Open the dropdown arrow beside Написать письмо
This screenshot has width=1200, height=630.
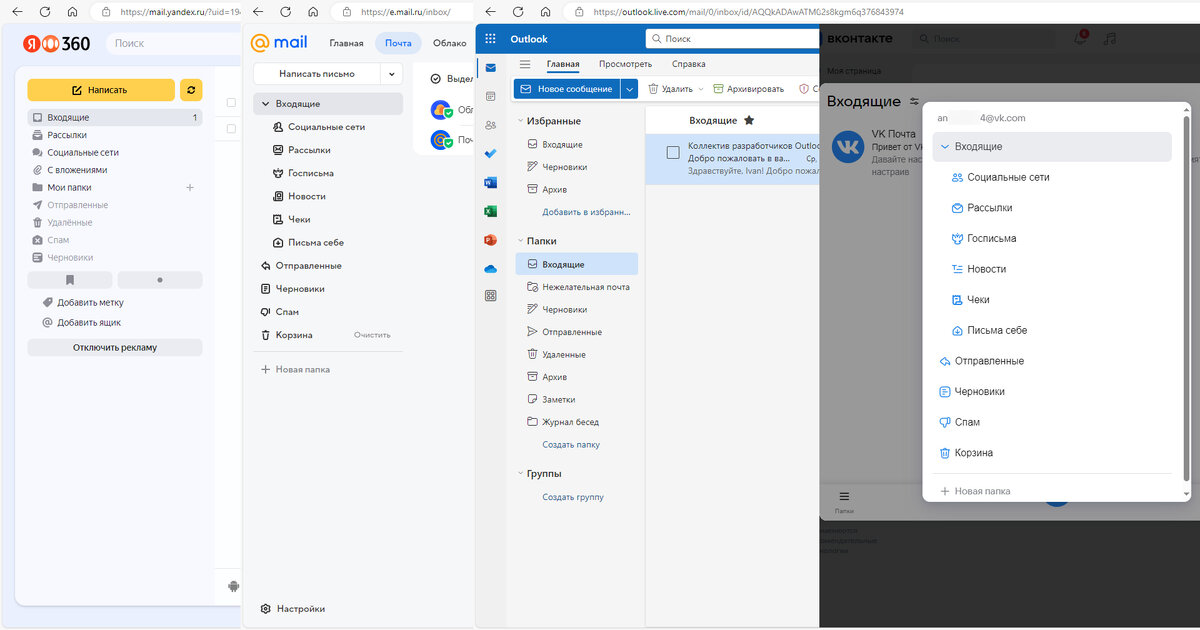click(391, 74)
